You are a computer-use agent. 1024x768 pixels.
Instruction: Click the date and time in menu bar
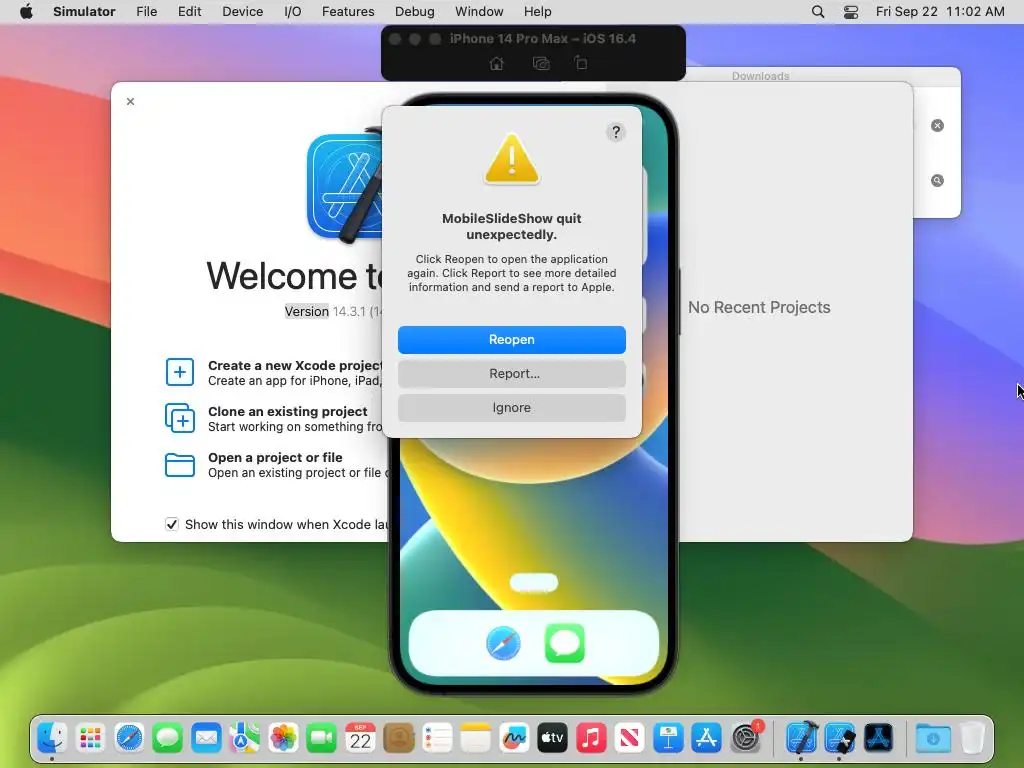(x=940, y=12)
